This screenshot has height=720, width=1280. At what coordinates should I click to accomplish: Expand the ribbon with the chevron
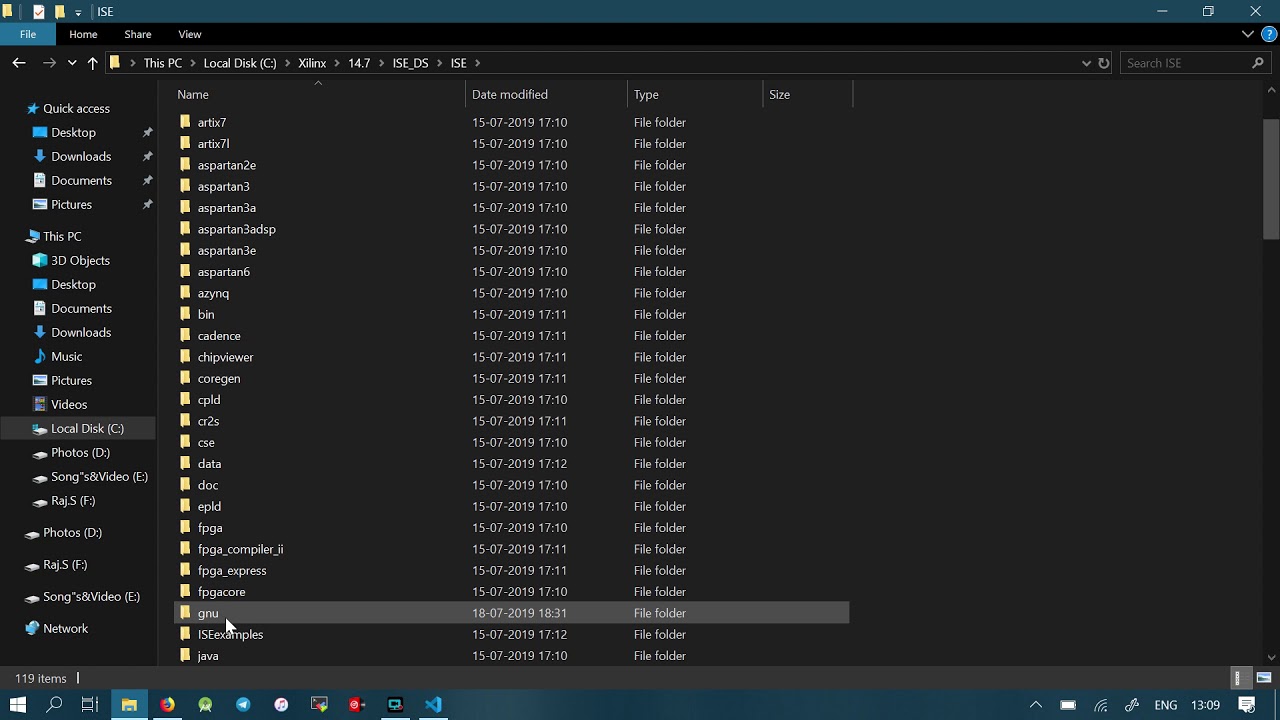1247,34
